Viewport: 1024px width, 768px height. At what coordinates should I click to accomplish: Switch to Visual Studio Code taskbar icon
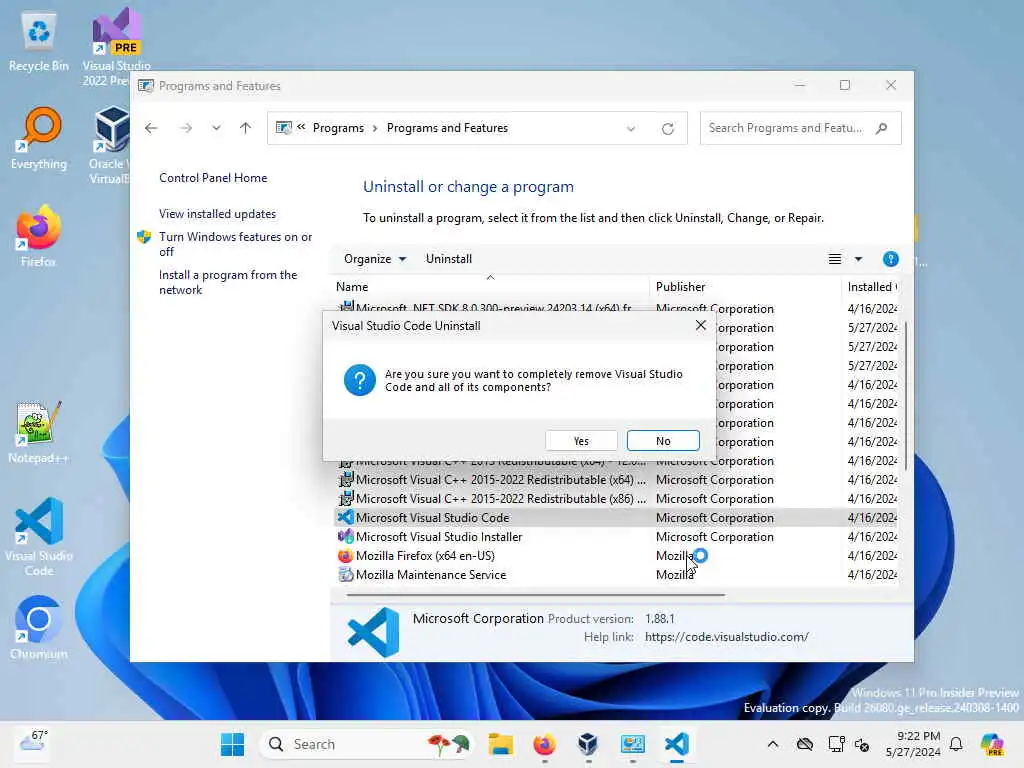[677, 744]
